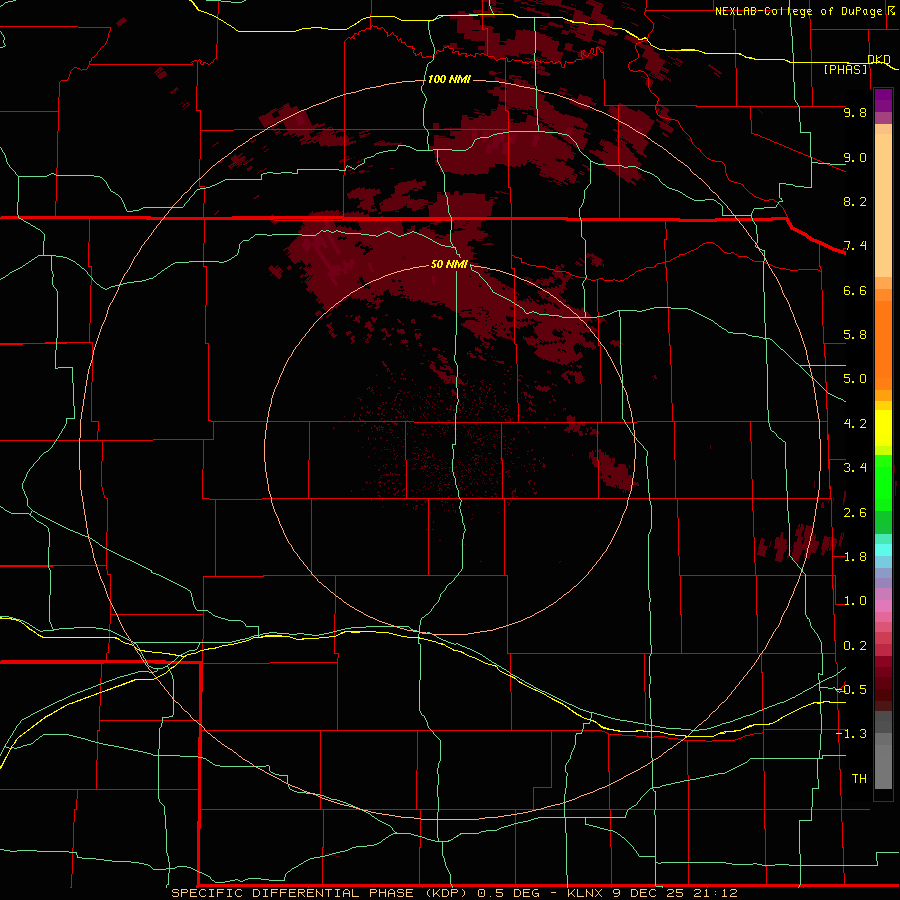Click the 100 NMI range ring label

pyautogui.click(x=449, y=79)
